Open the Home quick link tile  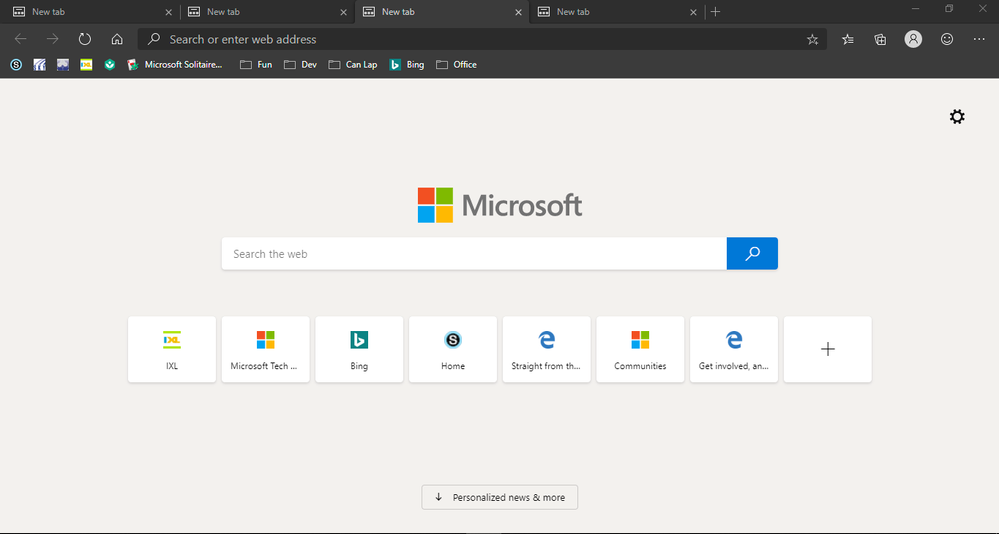click(453, 349)
